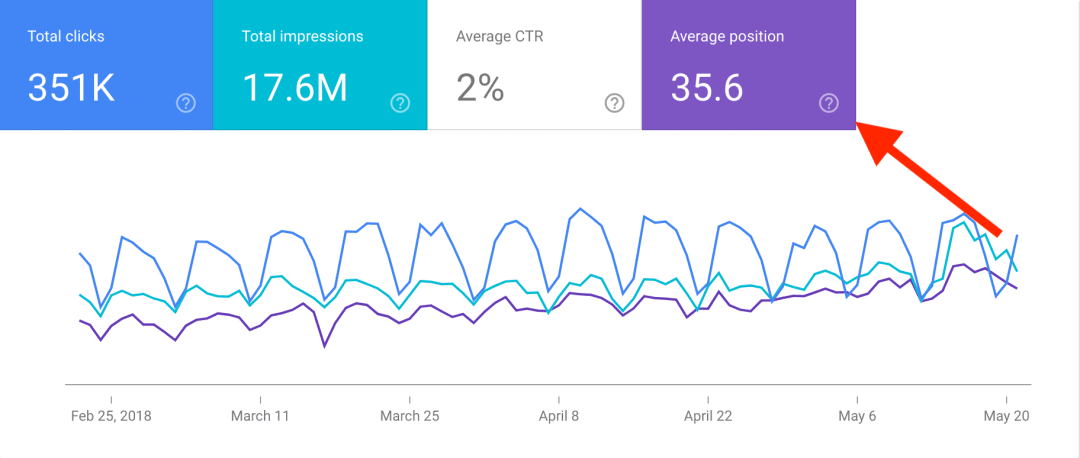Screen dimensions: 1080x458
Task: Enable the Average CTR metric card
Action: click(534, 65)
